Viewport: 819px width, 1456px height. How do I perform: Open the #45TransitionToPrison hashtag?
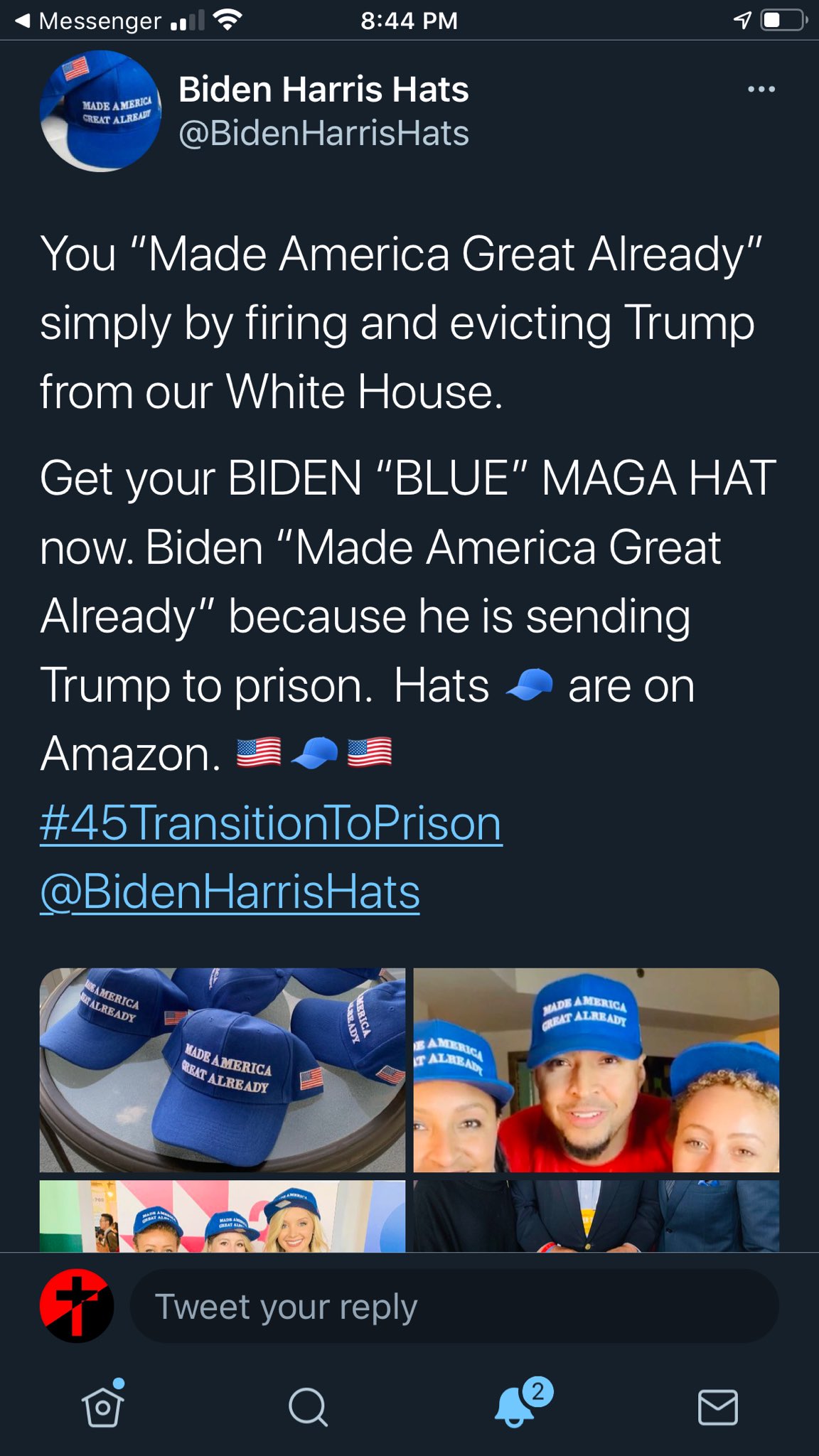[271, 823]
